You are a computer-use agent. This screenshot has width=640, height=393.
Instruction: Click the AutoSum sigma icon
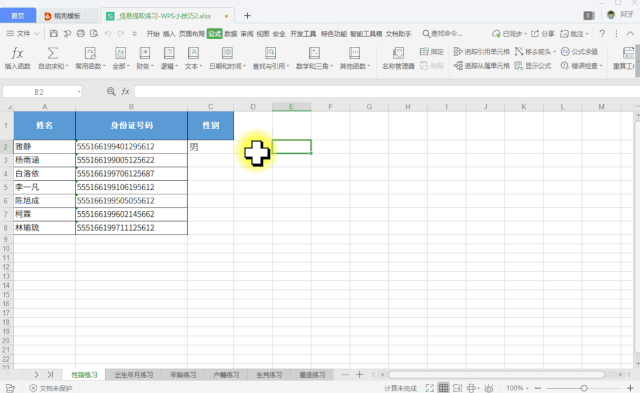[53, 53]
